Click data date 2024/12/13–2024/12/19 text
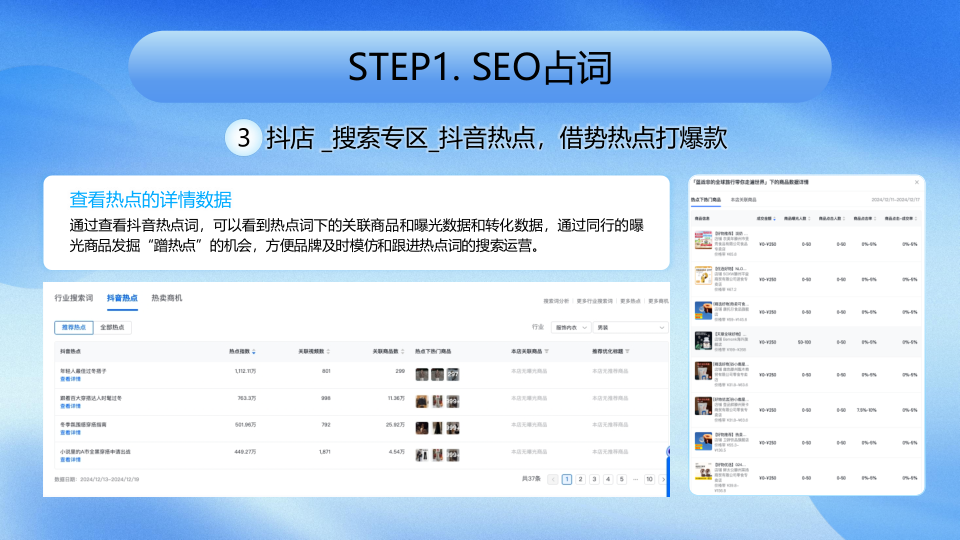This screenshot has width=960, height=540. 97,479
